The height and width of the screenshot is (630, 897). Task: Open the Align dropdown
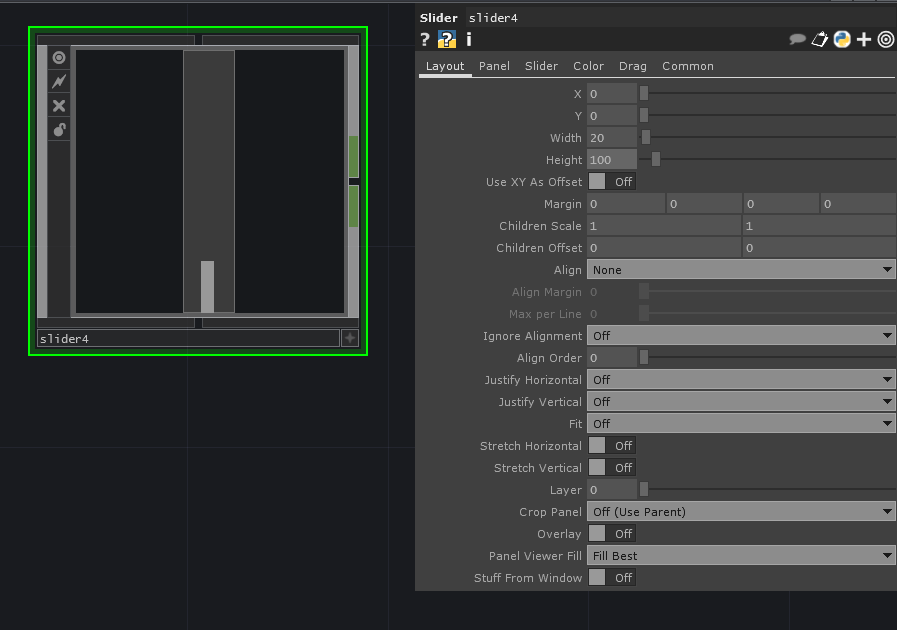click(740, 270)
